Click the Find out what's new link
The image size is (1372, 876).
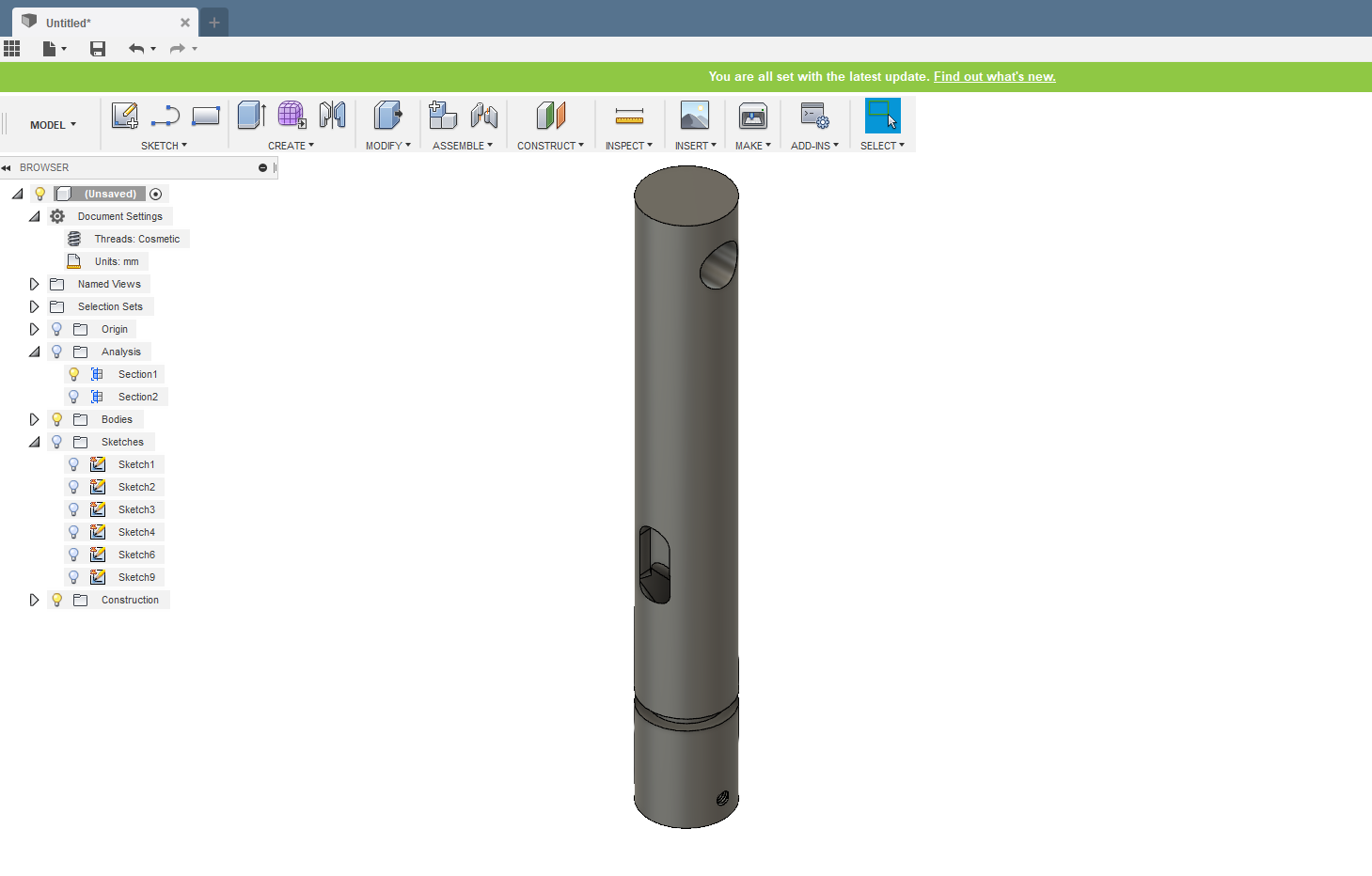[x=994, y=76]
